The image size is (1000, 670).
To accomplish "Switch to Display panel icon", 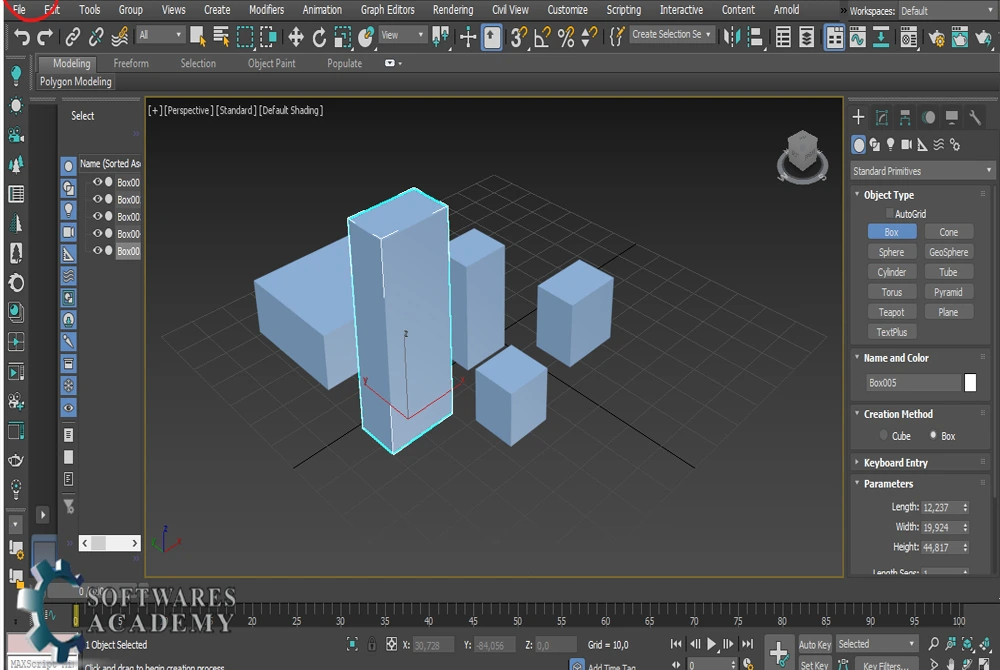I will tap(952, 117).
